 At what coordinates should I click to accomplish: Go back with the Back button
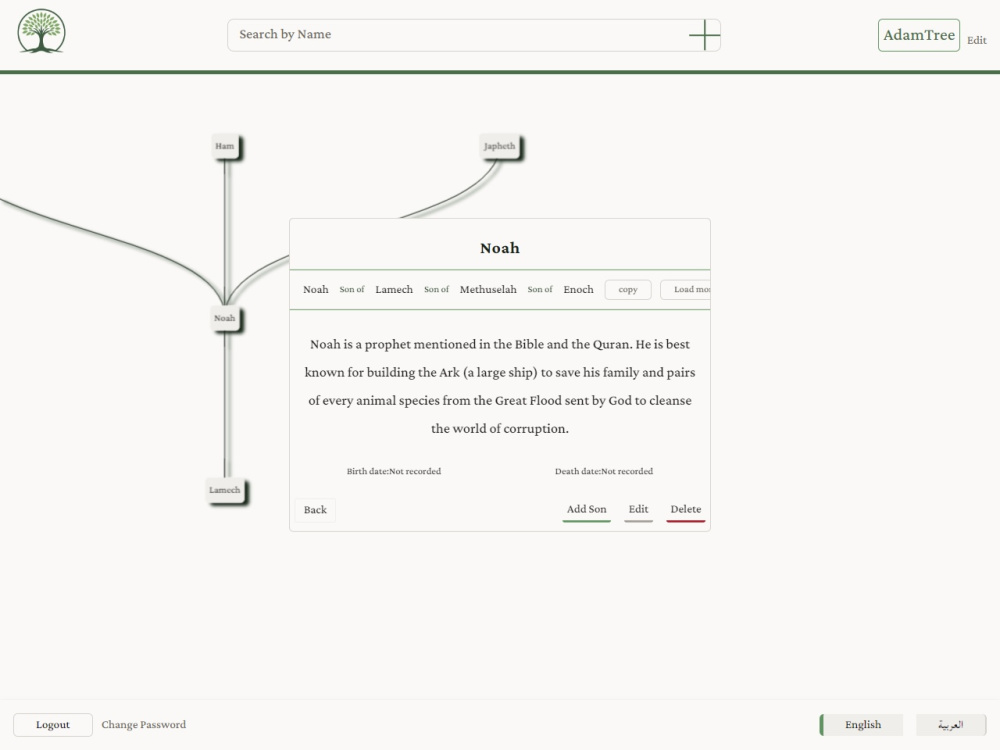point(315,510)
